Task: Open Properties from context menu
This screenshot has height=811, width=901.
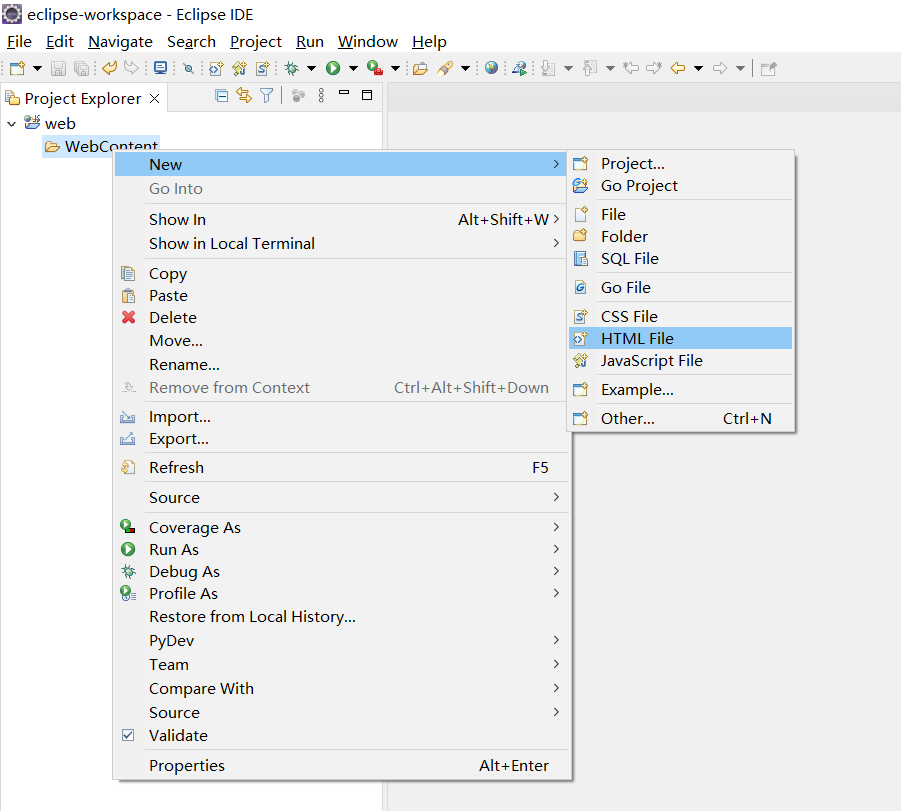Action: tap(342, 765)
